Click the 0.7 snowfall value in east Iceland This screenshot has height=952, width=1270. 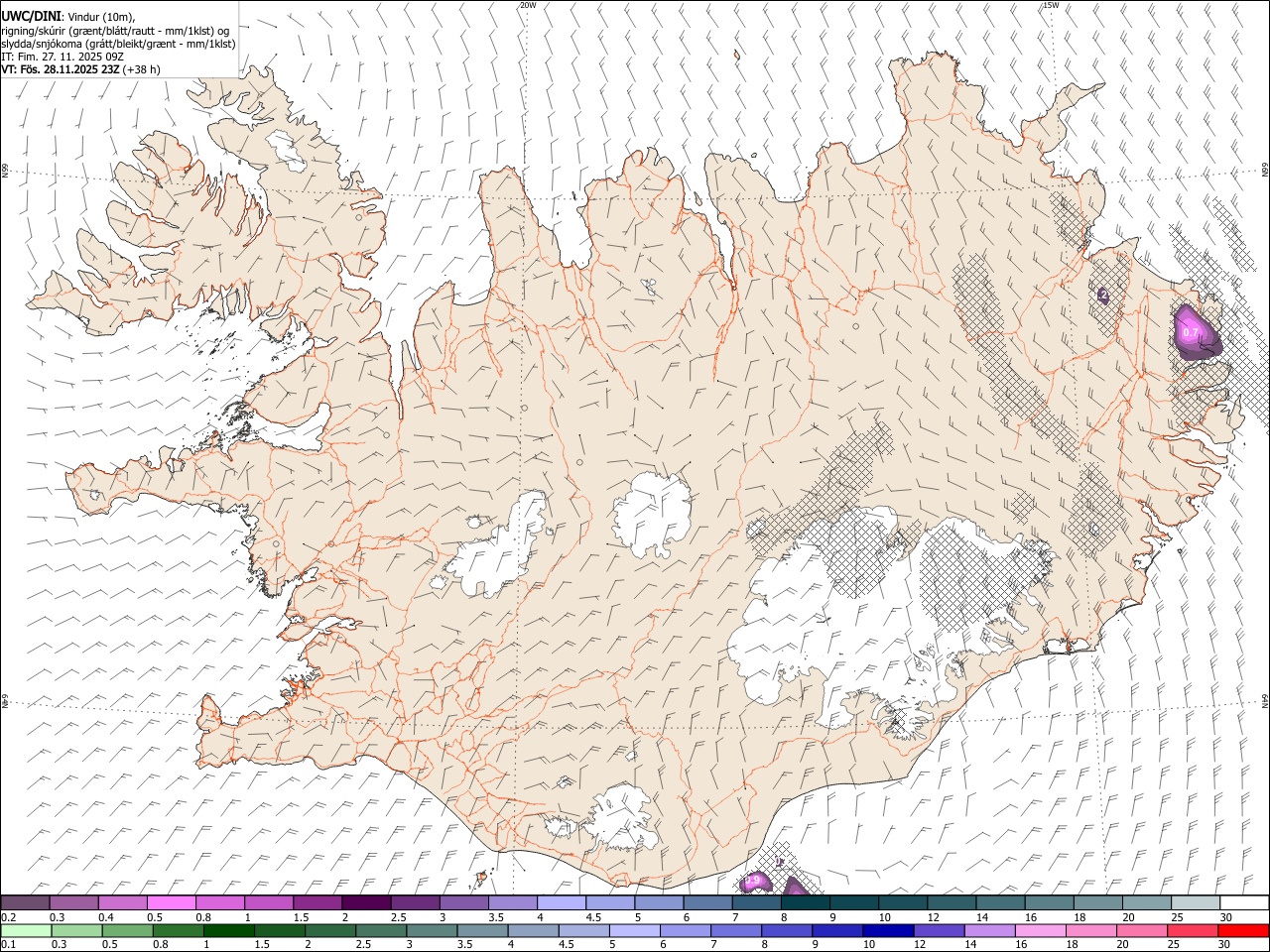[1192, 332]
